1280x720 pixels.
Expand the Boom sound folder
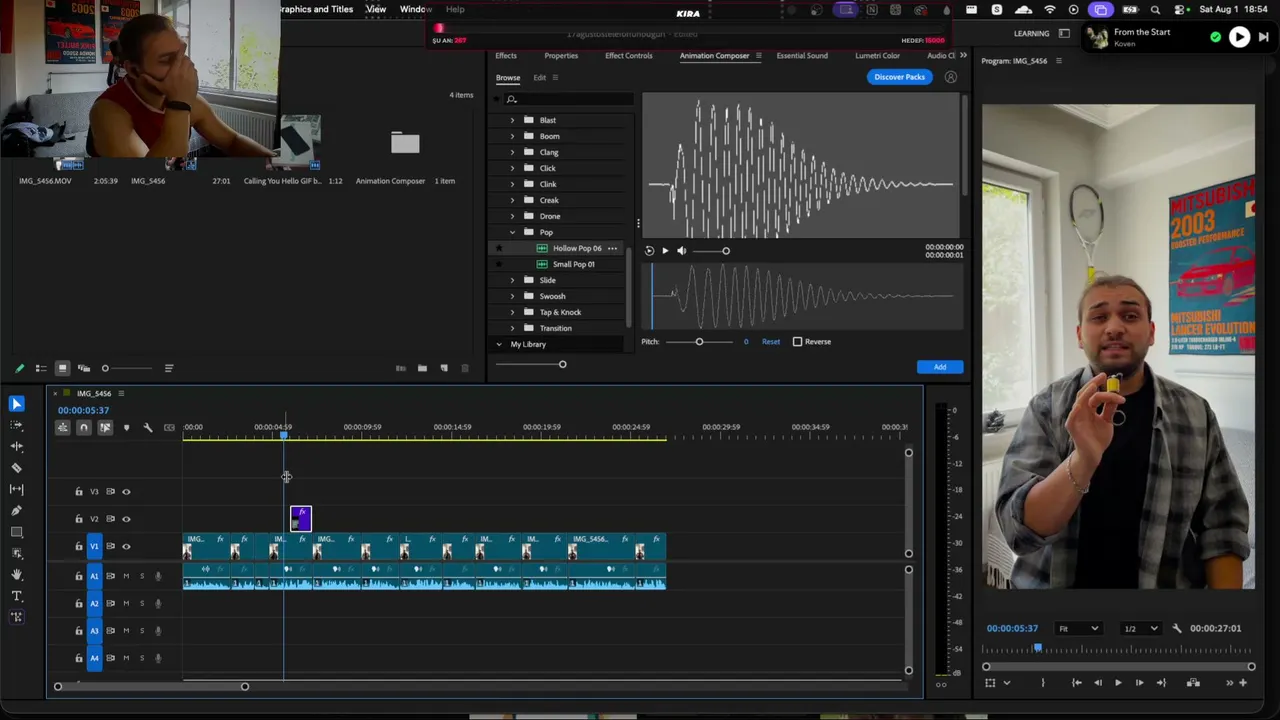click(x=513, y=136)
